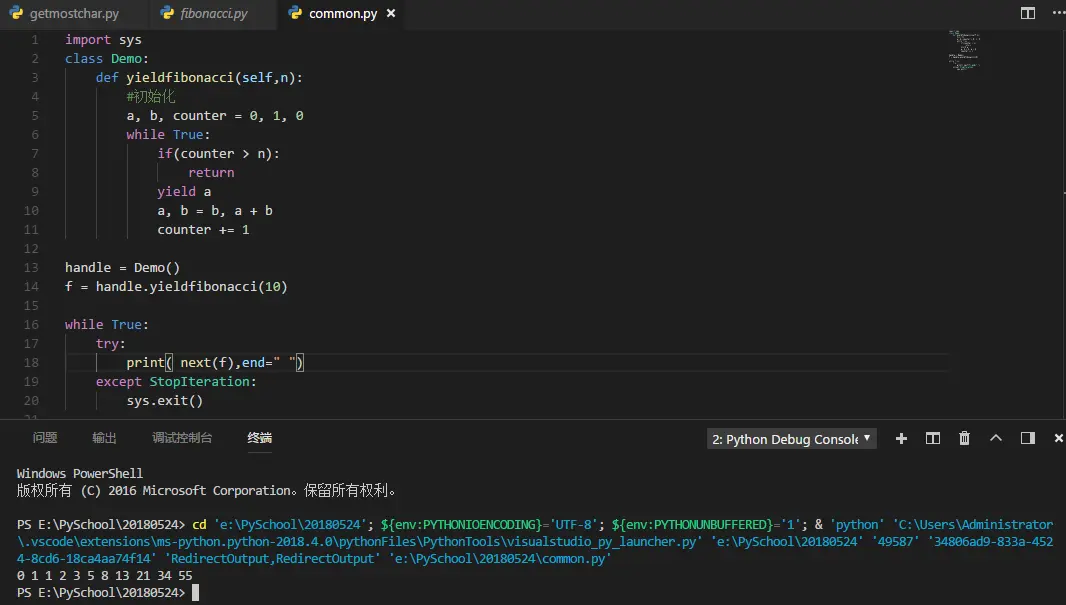Click the Python icon on common.py tab
Screen dimensions: 1066x605
click(295, 13)
